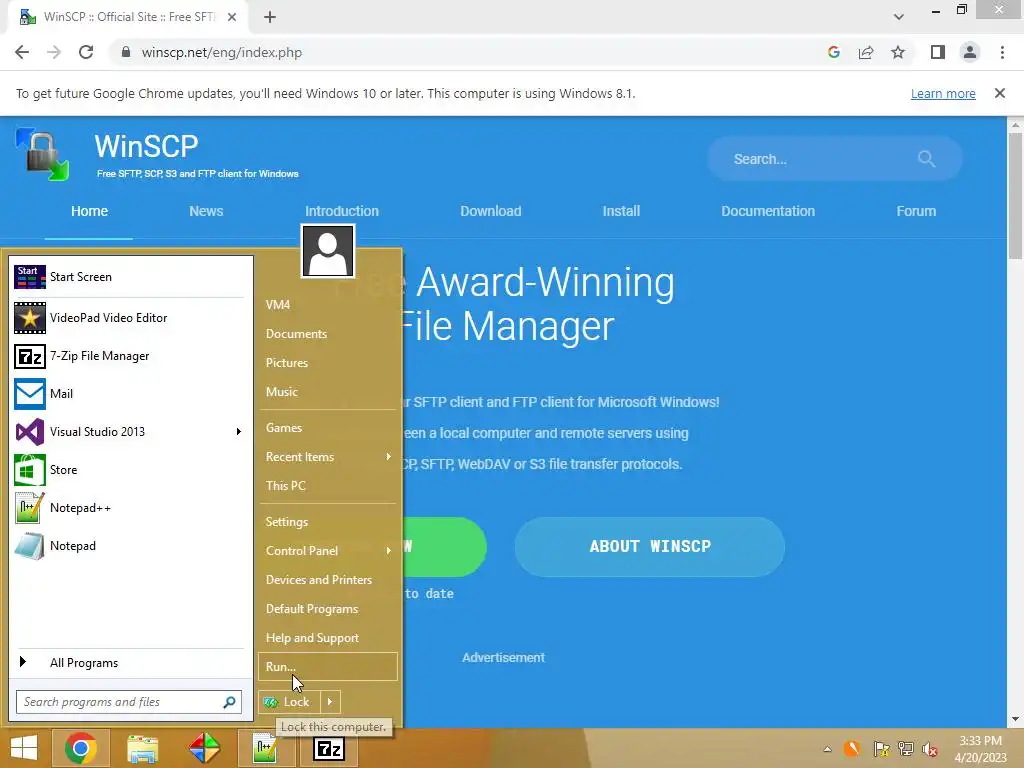Expand Visual Studio 2013 submenu arrow
The width and height of the screenshot is (1024, 768).
click(x=239, y=432)
